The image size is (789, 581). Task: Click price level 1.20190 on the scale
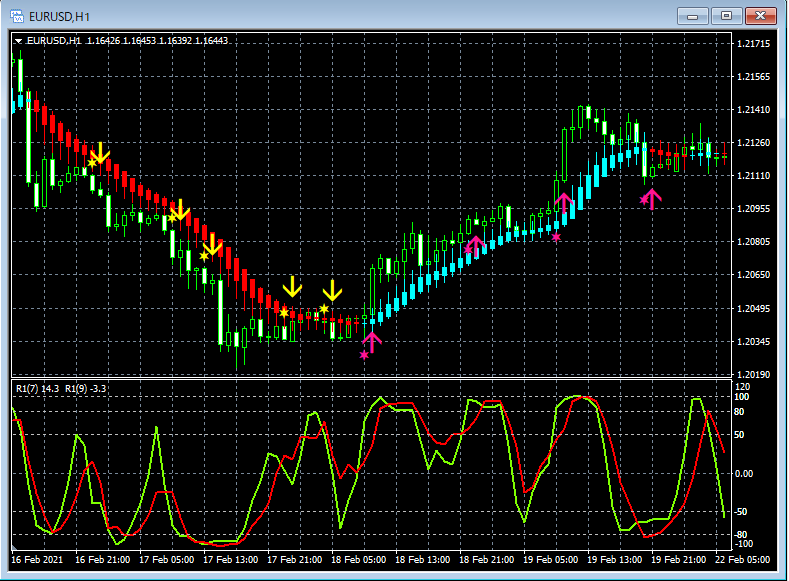click(x=753, y=375)
